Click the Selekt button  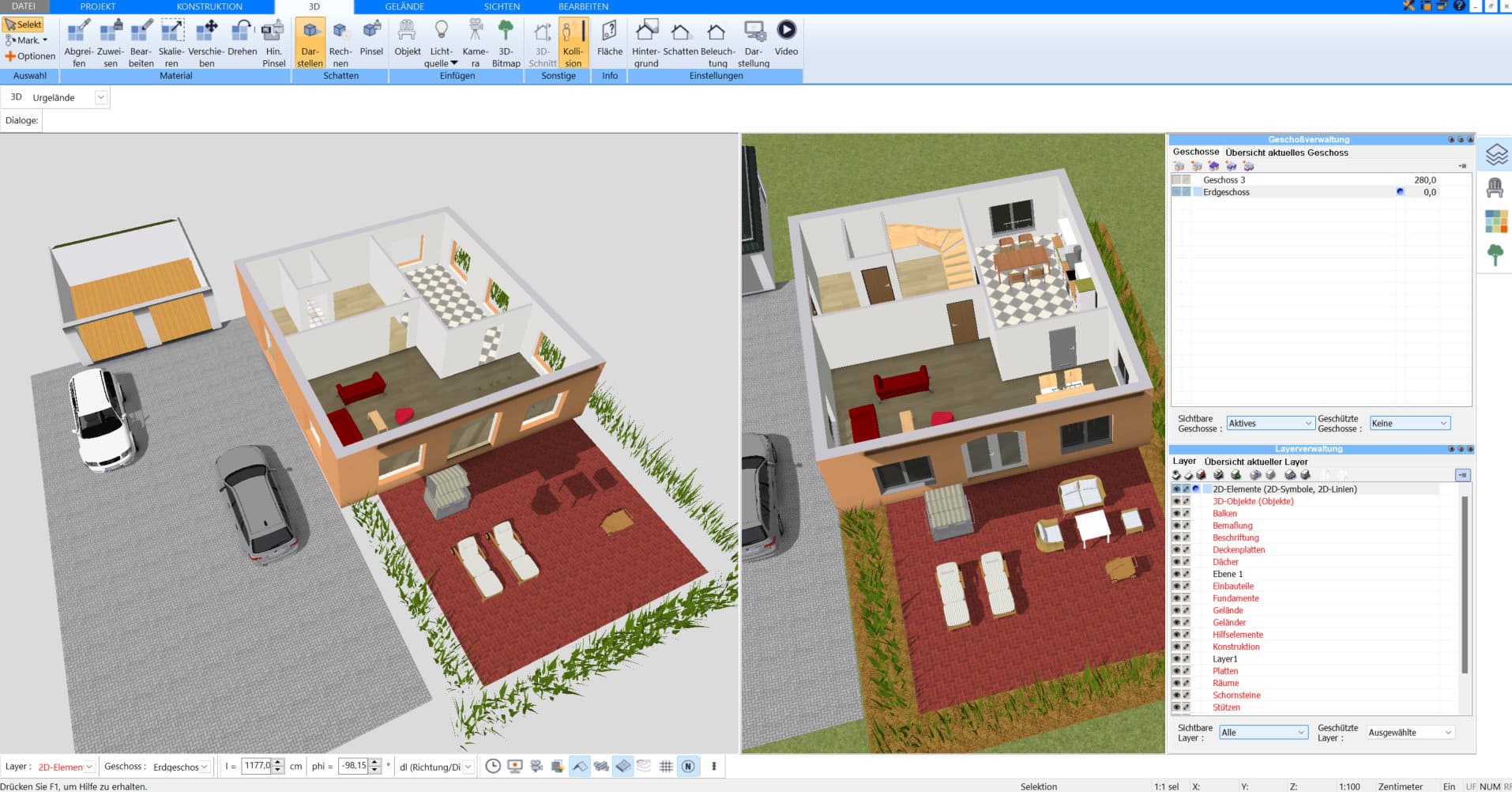24,25
